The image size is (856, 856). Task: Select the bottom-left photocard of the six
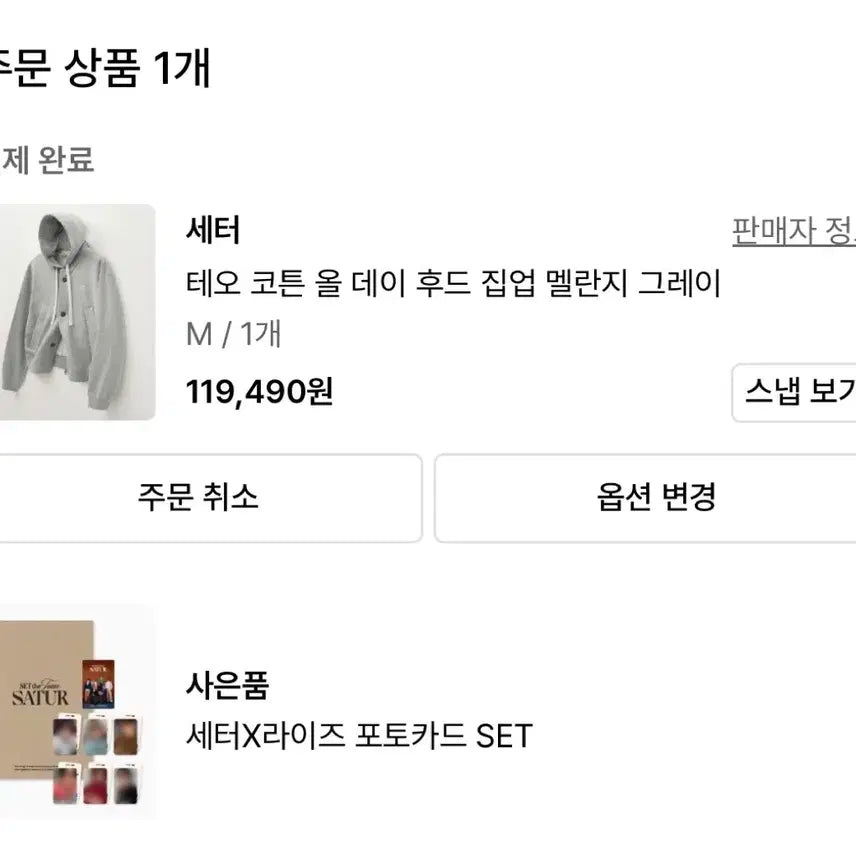(x=68, y=782)
